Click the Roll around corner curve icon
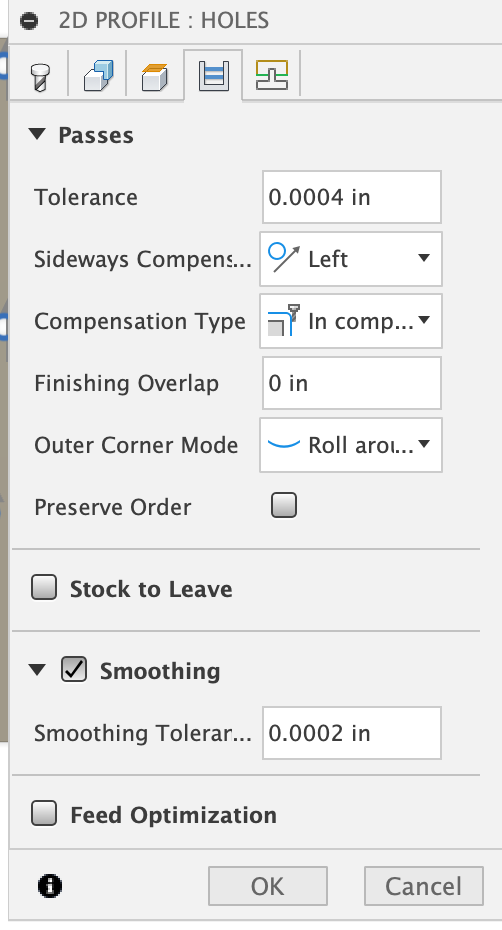The height and width of the screenshot is (930, 502). point(284,445)
